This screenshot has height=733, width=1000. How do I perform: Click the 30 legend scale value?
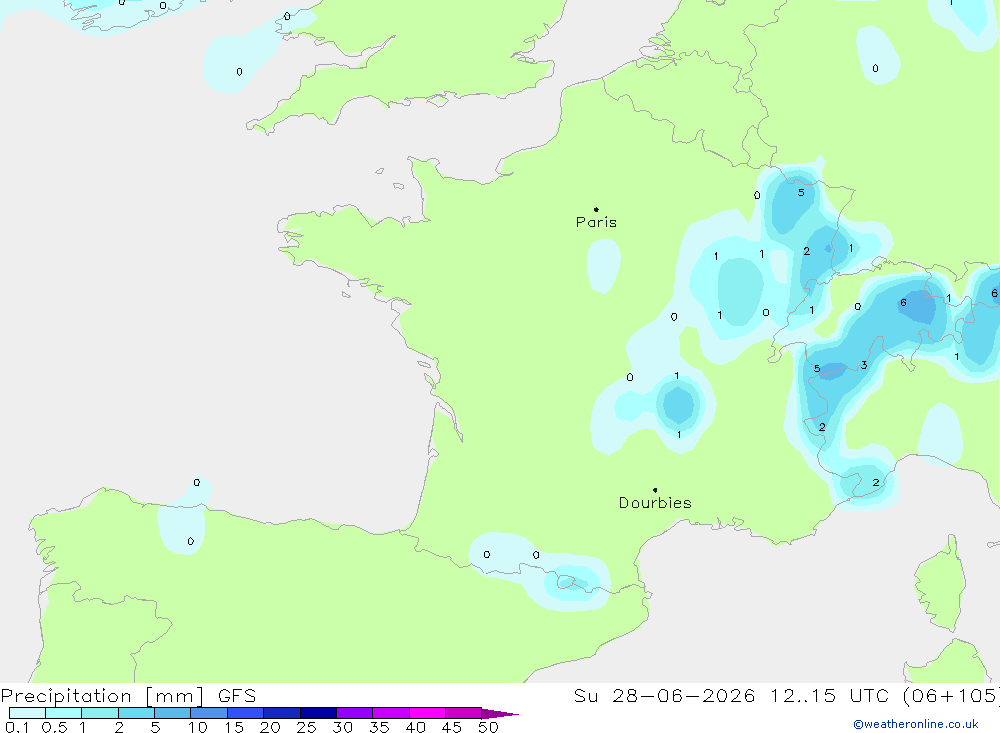pyautogui.click(x=342, y=727)
